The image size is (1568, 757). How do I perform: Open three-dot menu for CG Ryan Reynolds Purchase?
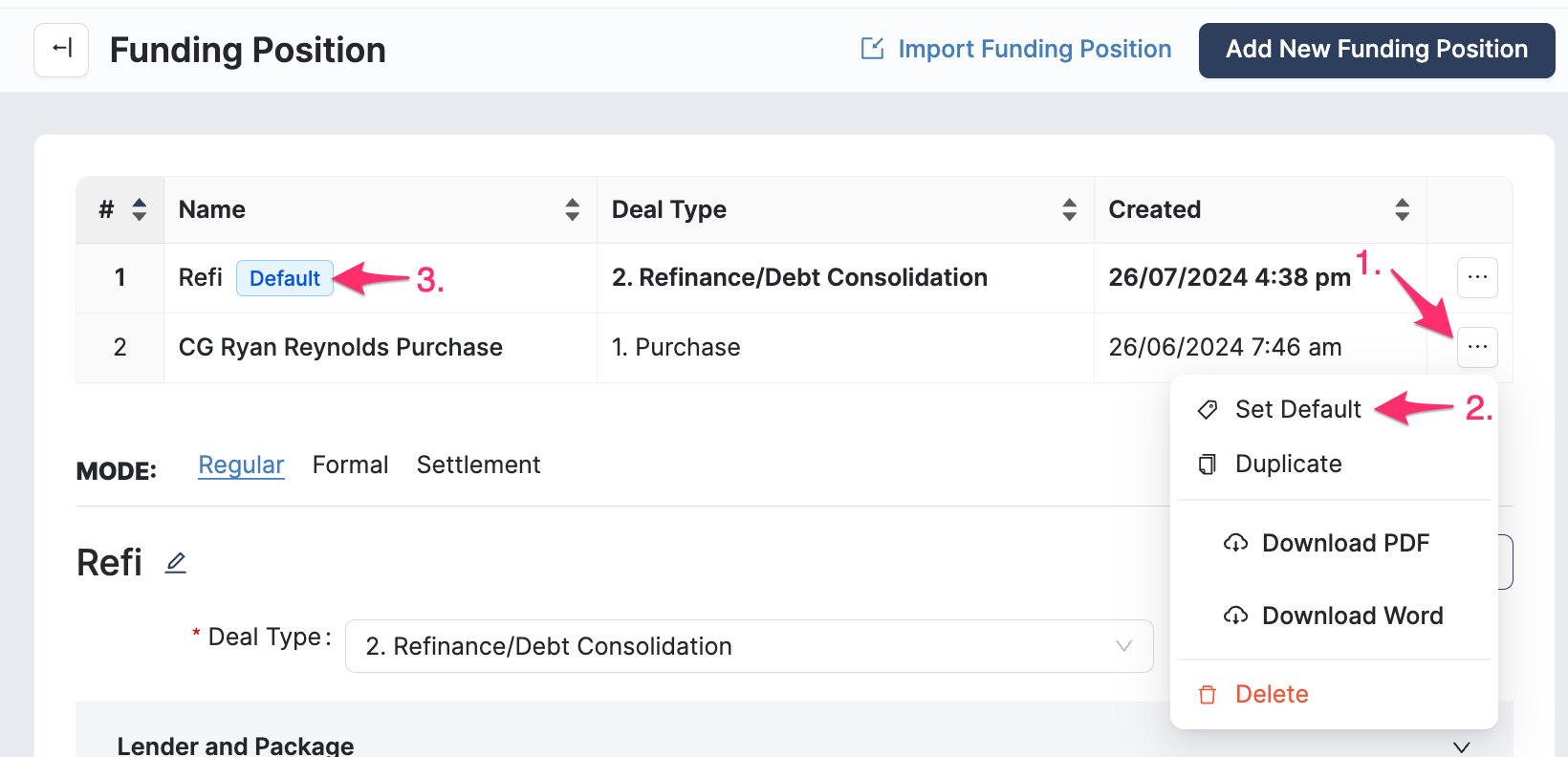(1477, 347)
